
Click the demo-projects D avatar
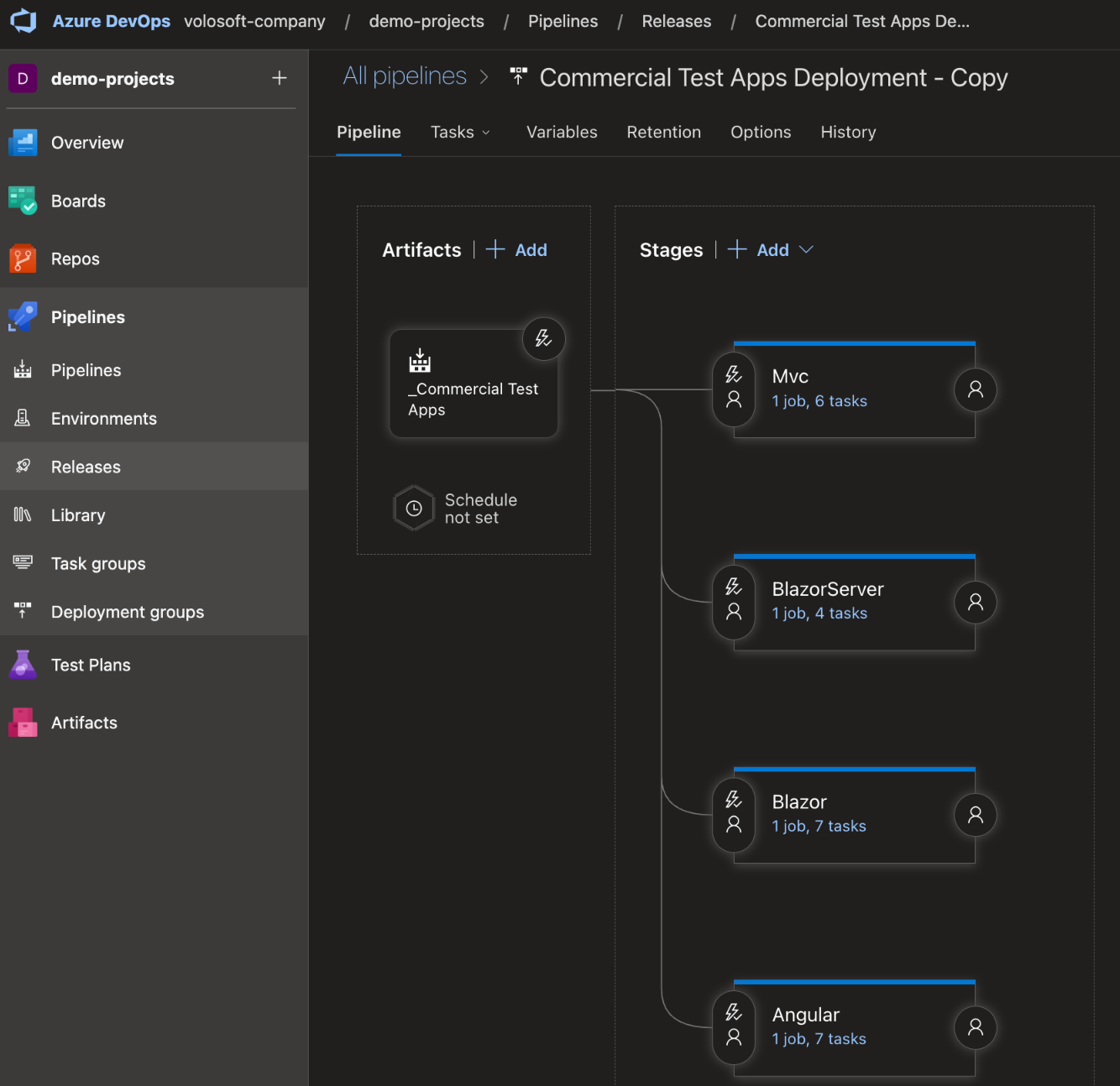tap(23, 79)
